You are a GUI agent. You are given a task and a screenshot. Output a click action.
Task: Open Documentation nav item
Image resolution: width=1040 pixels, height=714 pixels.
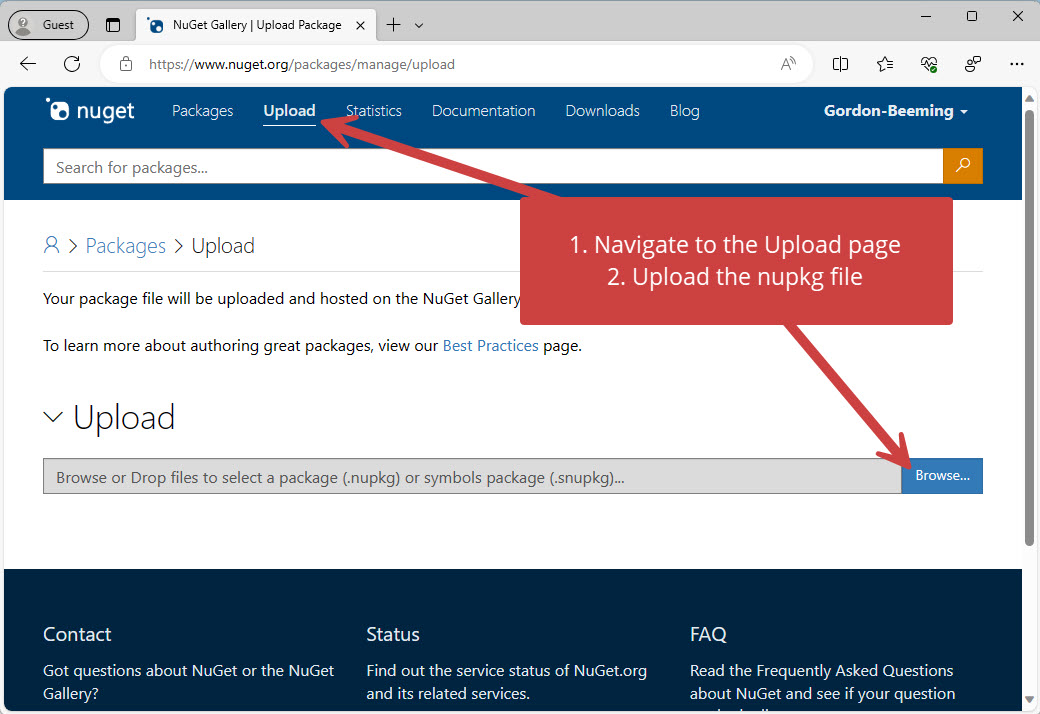coord(484,111)
